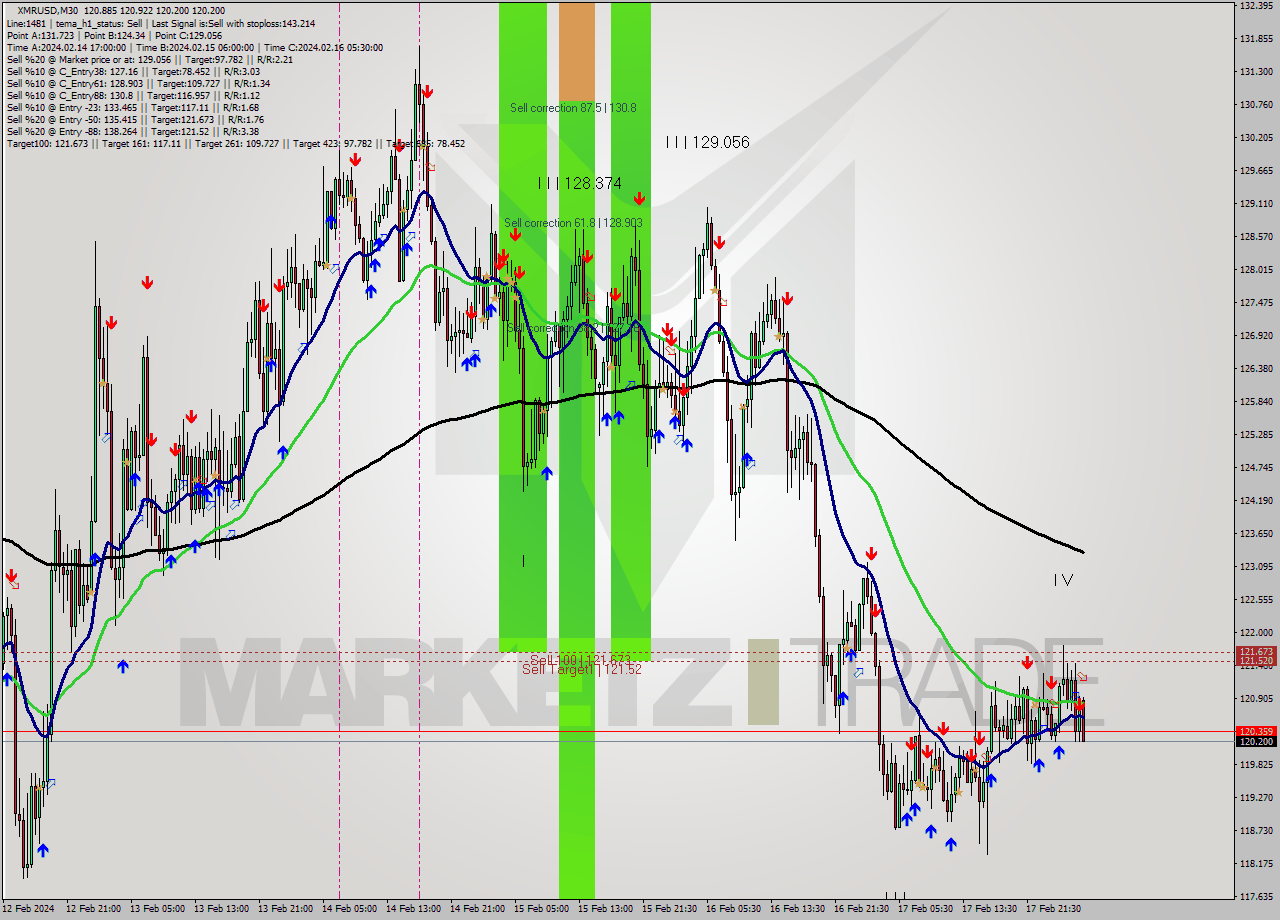Click the 117.635 price axis label
Viewport: 1280px width, 920px height.
(1256, 897)
